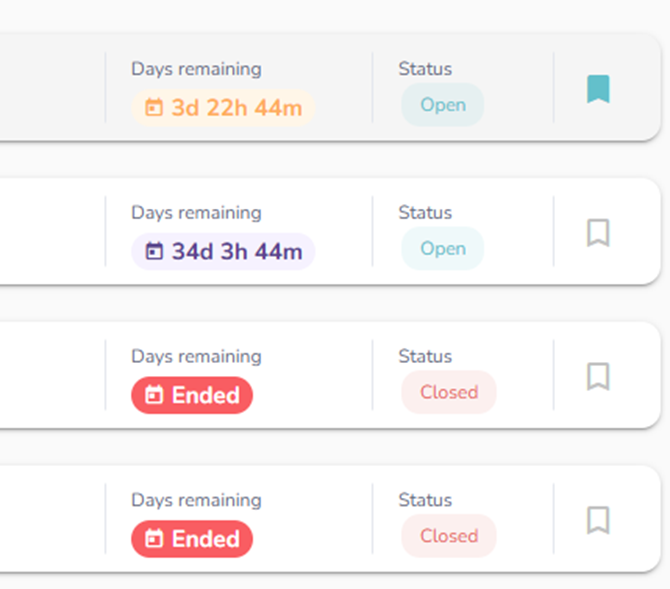Click the orange calendar icon beside 3d 22h 44m
This screenshot has width=670, height=589.
coord(154,108)
